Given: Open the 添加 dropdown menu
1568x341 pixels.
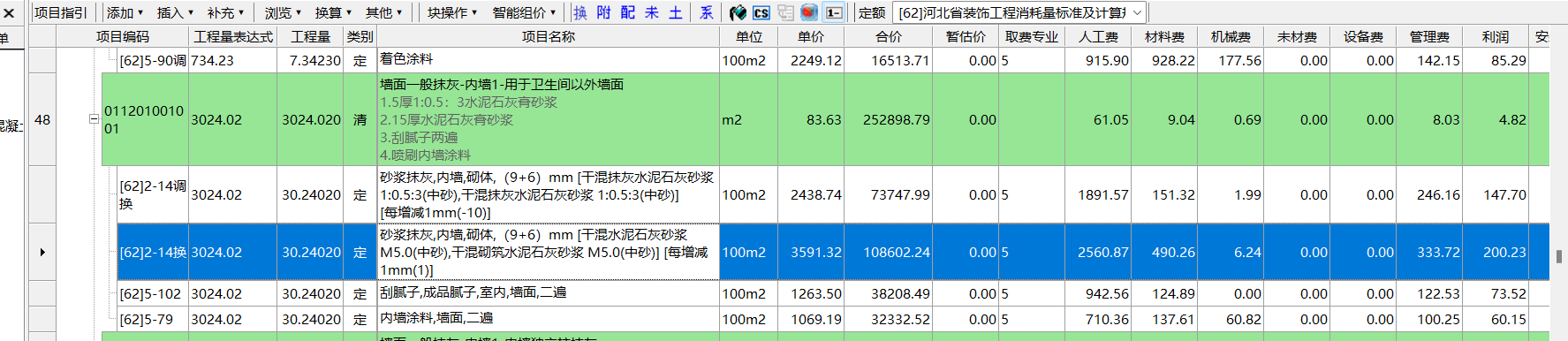Looking at the screenshot, I should [125, 12].
